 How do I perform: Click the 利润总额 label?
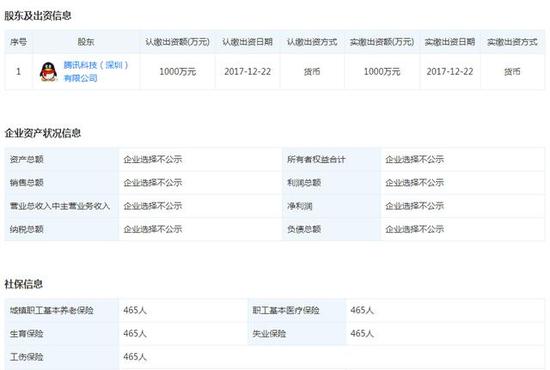(304, 182)
